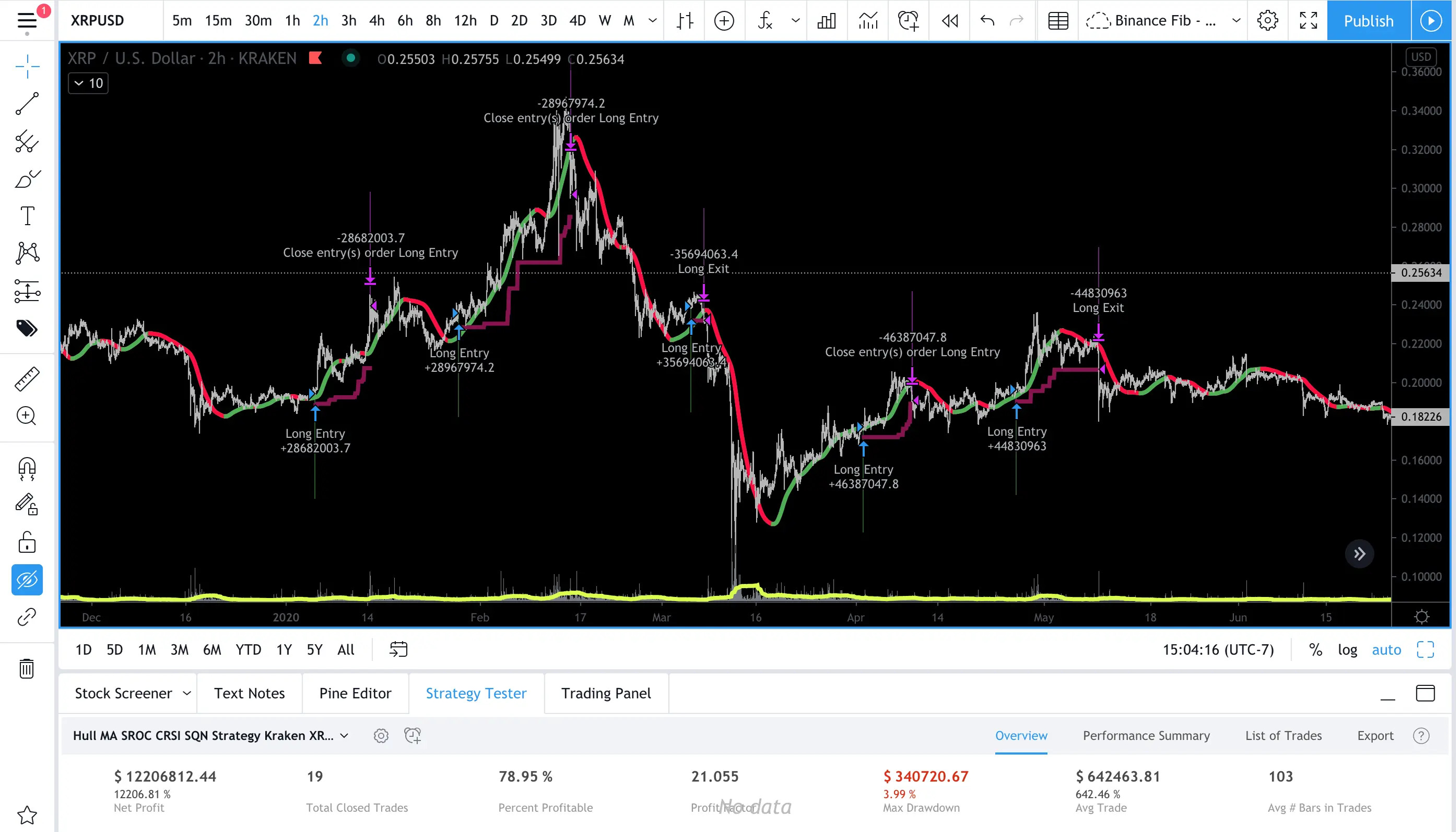Toggle lock all drawing tools
Image resolution: width=1456 pixels, height=832 pixels.
point(27,542)
